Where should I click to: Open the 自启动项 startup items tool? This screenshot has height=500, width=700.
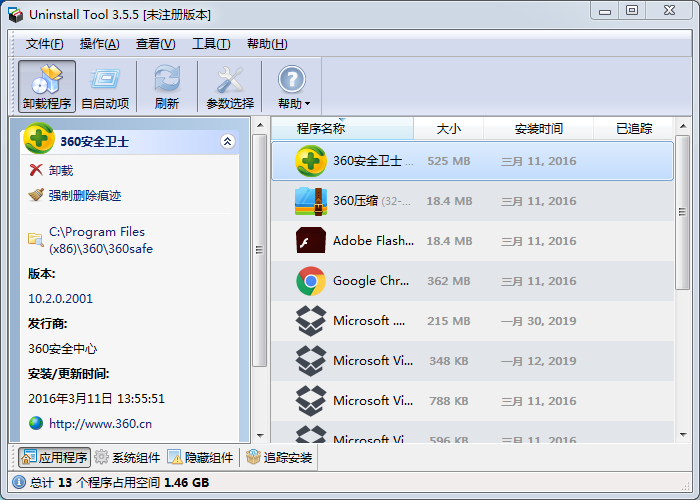[105, 86]
